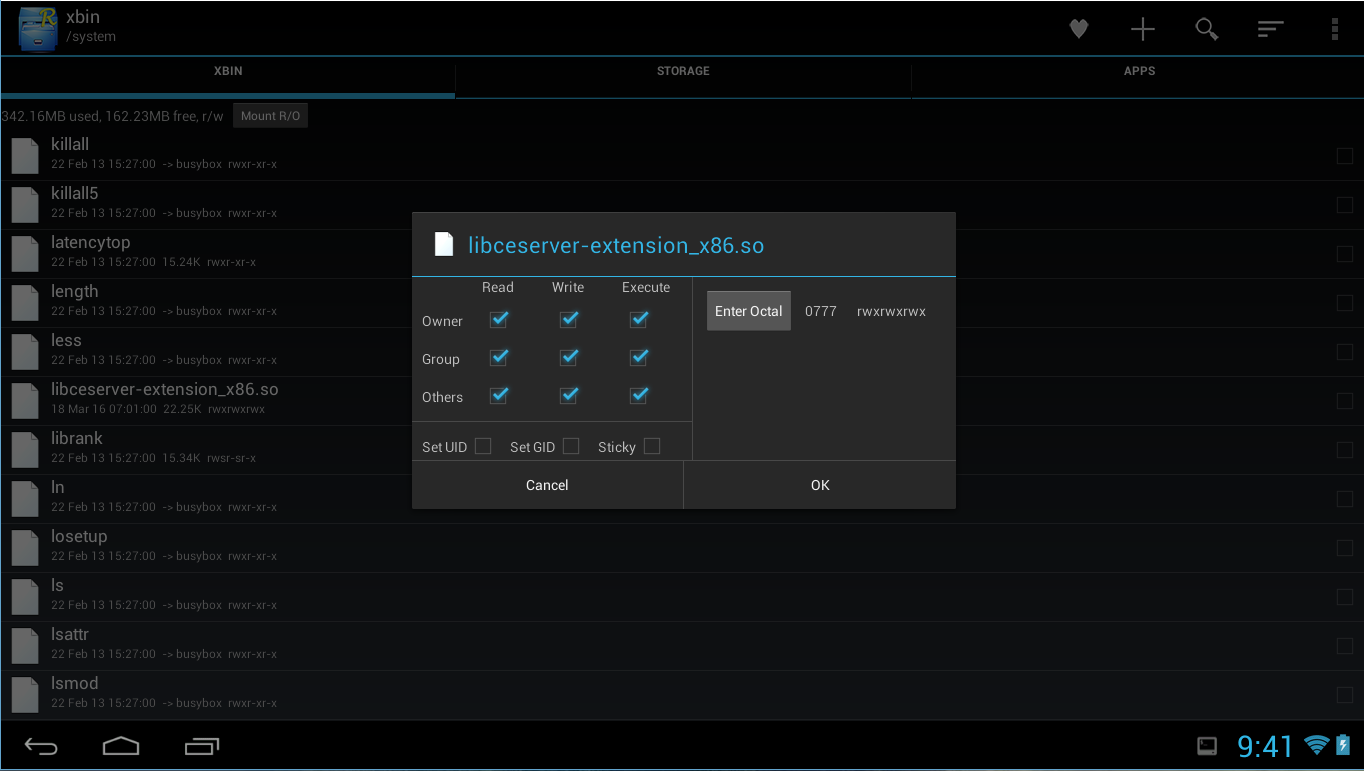The image size is (1364, 771).
Task: Open the recent apps icon
Action: (202, 746)
